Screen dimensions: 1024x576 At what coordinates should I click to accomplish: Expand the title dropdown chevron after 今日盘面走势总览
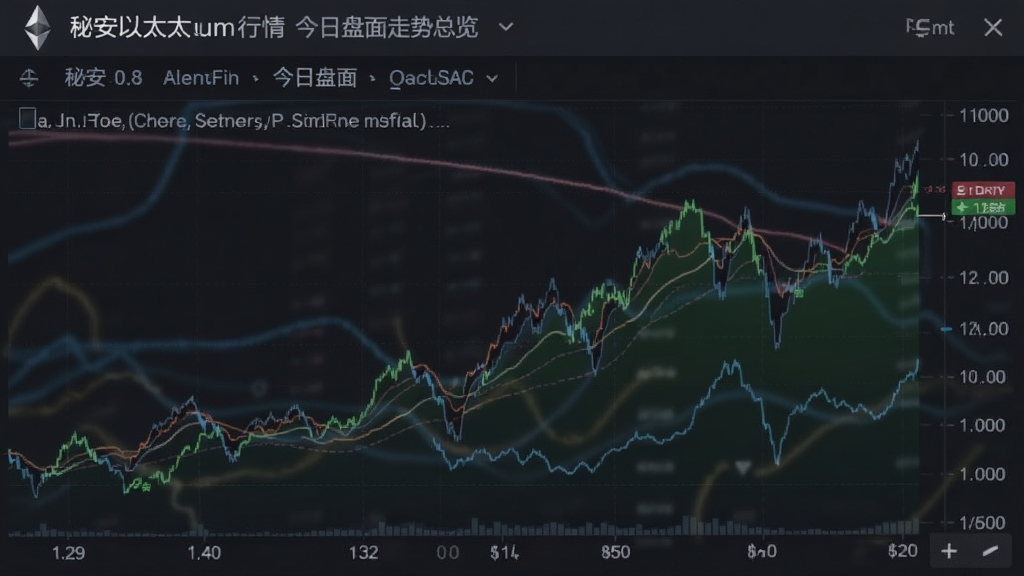coord(506,27)
